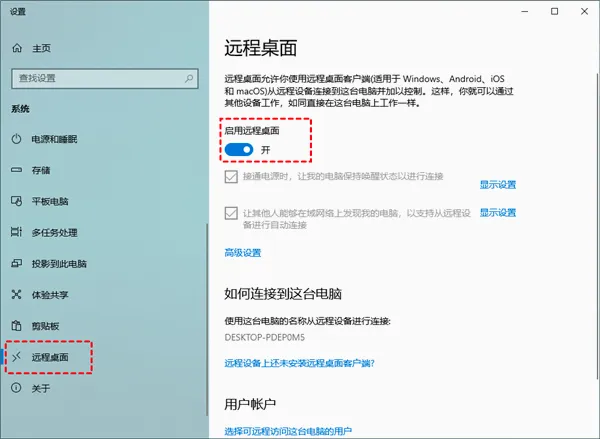Click 显示设置 link beside the network discovery checkbox
The image size is (600, 439).
(x=498, y=213)
